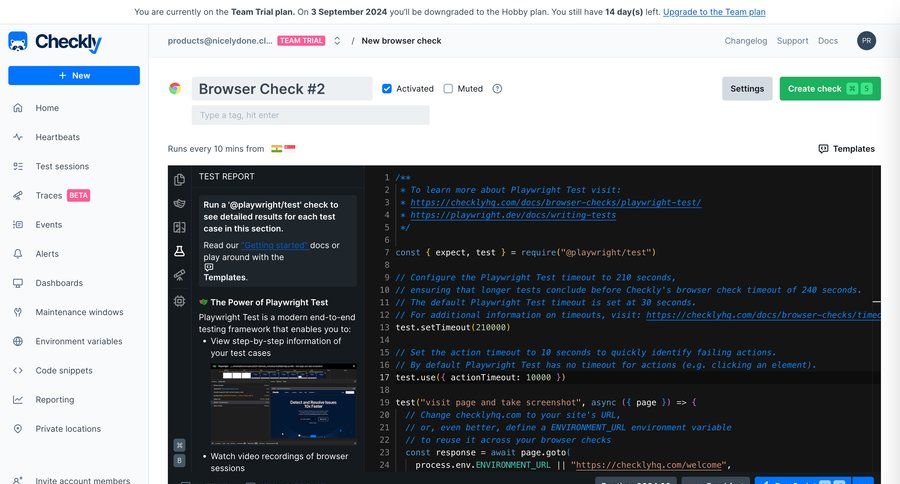The width and height of the screenshot is (900, 484).
Task: Open the split comparison panel icon
Action: (180, 227)
